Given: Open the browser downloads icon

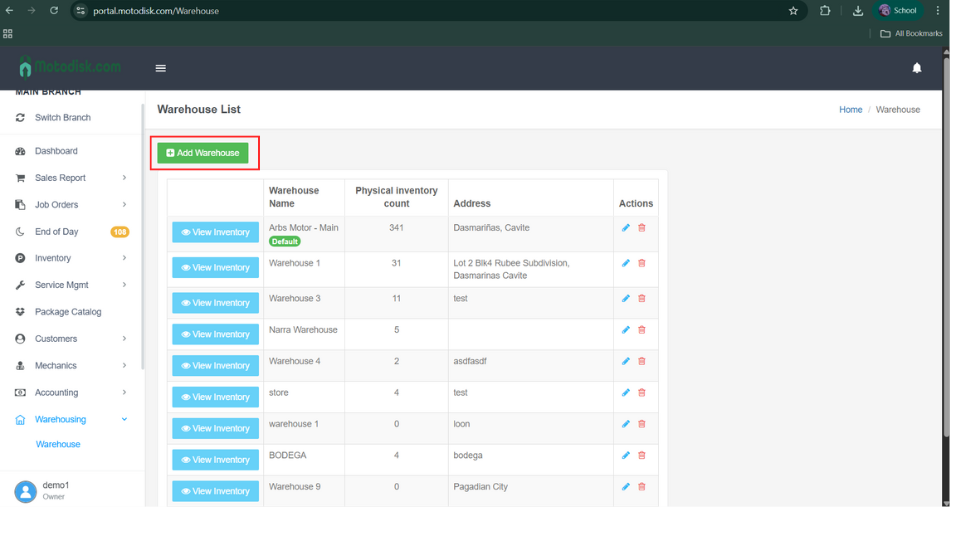Looking at the screenshot, I should click(858, 11).
